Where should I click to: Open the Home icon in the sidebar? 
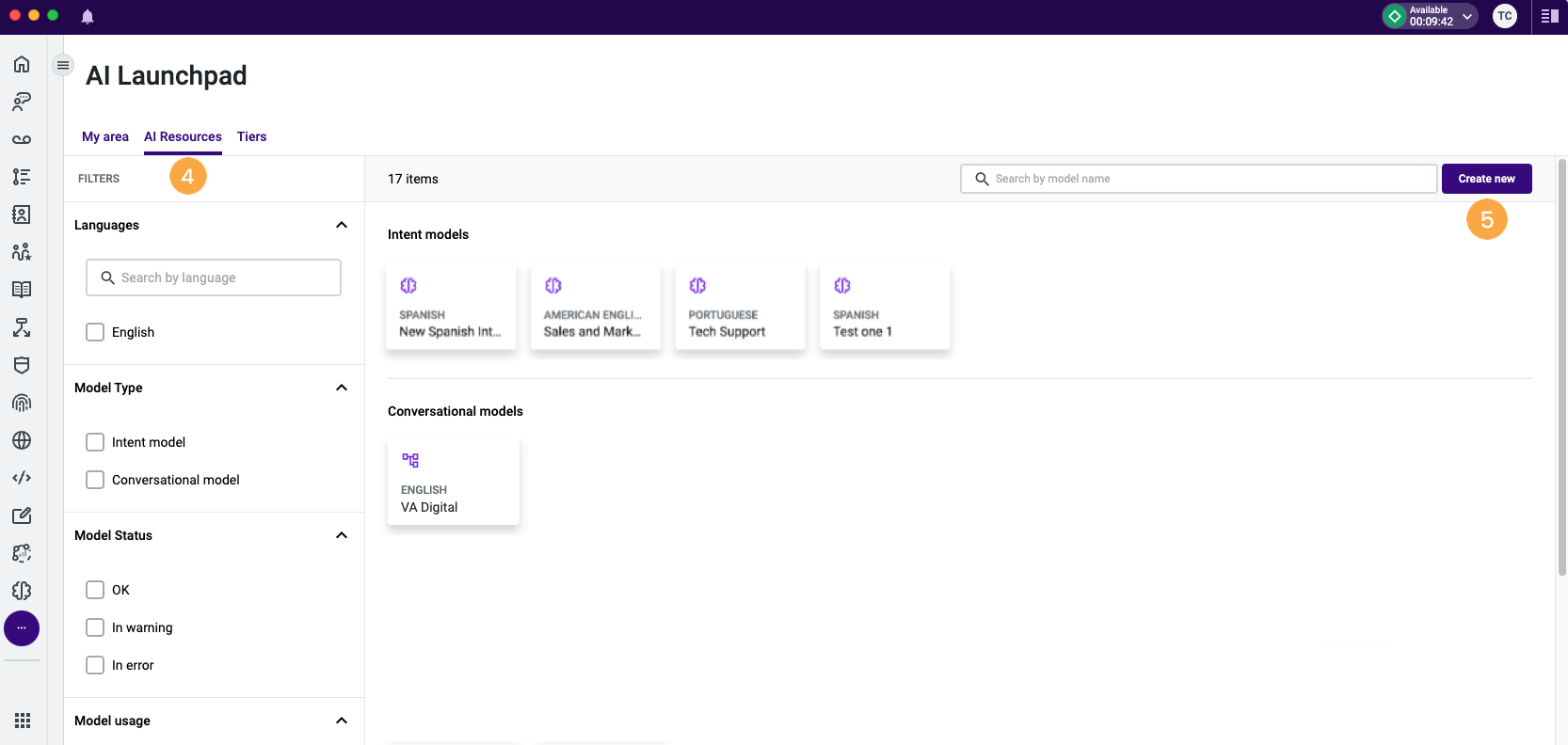[22, 64]
